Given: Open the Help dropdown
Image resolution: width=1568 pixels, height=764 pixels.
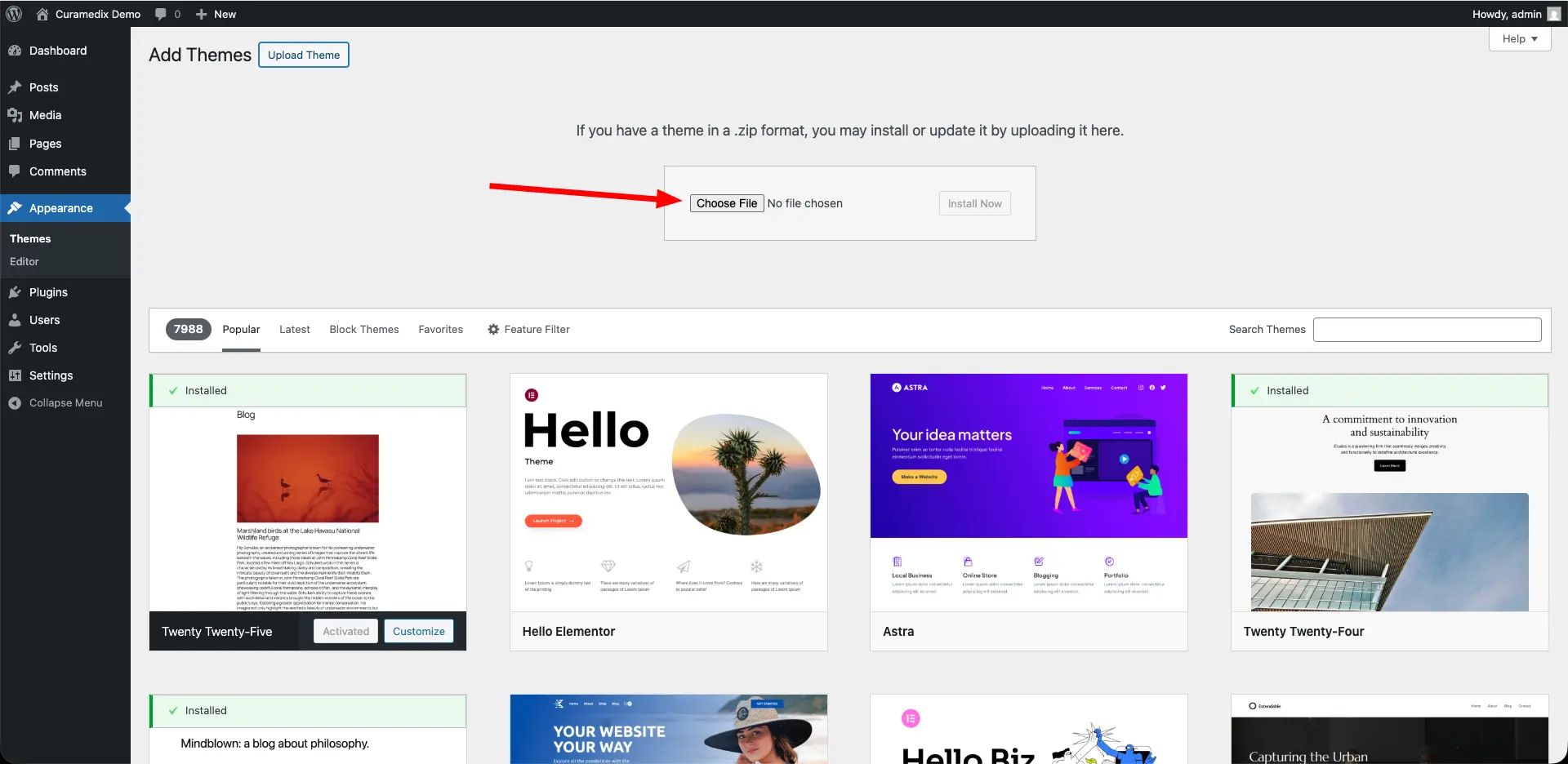Looking at the screenshot, I should click(x=1518, y=38).
